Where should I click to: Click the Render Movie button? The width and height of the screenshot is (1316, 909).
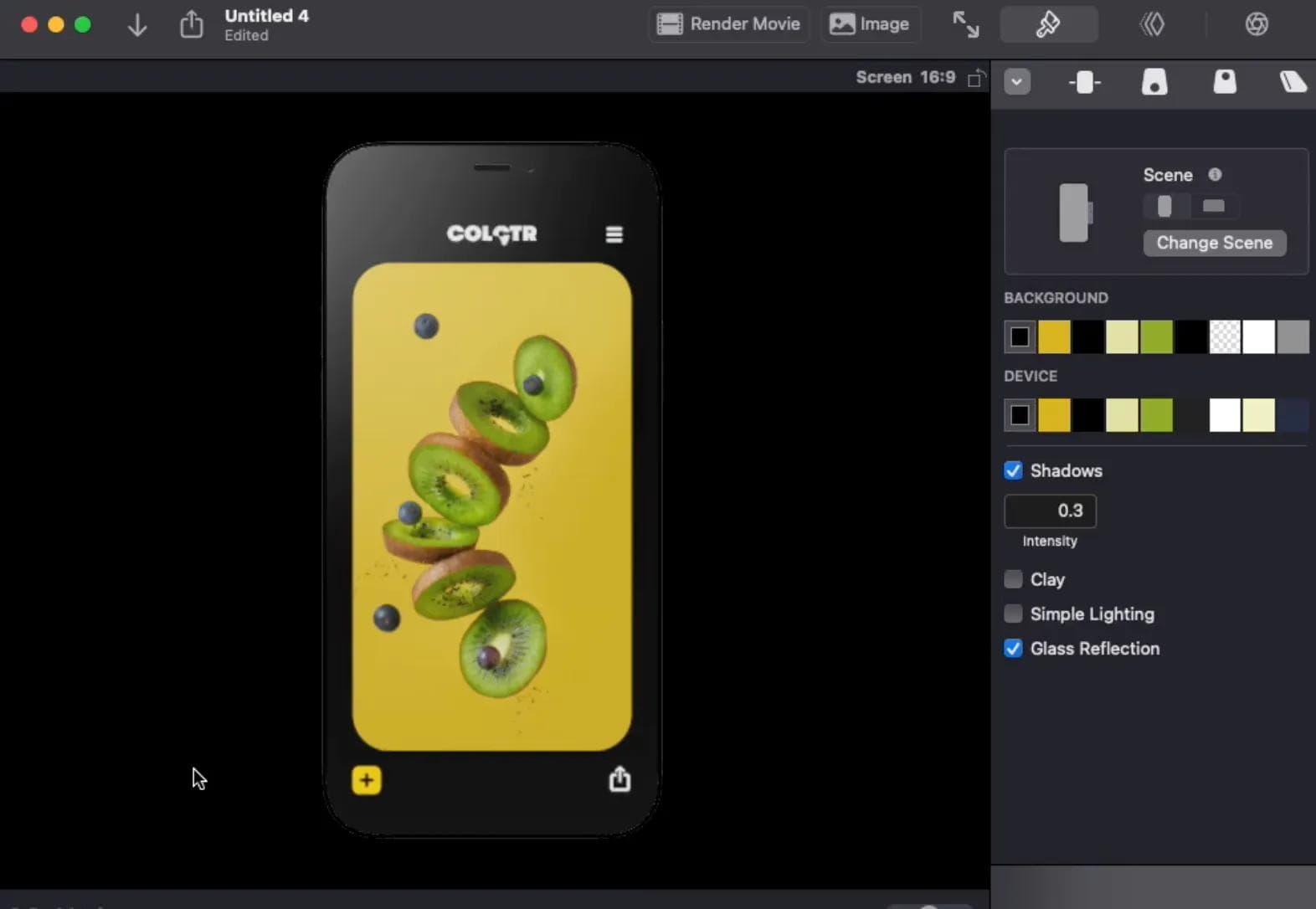[x=729, y=24]
